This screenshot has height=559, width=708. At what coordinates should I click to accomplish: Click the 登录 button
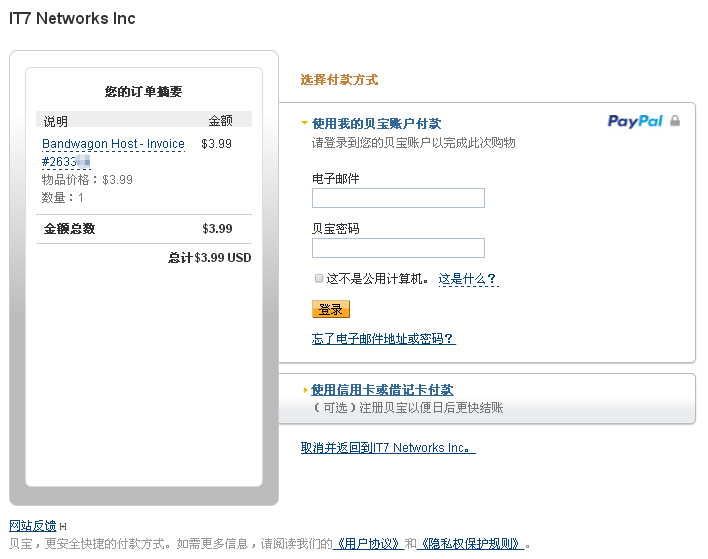pyautogui.click(x=331, y=309)
